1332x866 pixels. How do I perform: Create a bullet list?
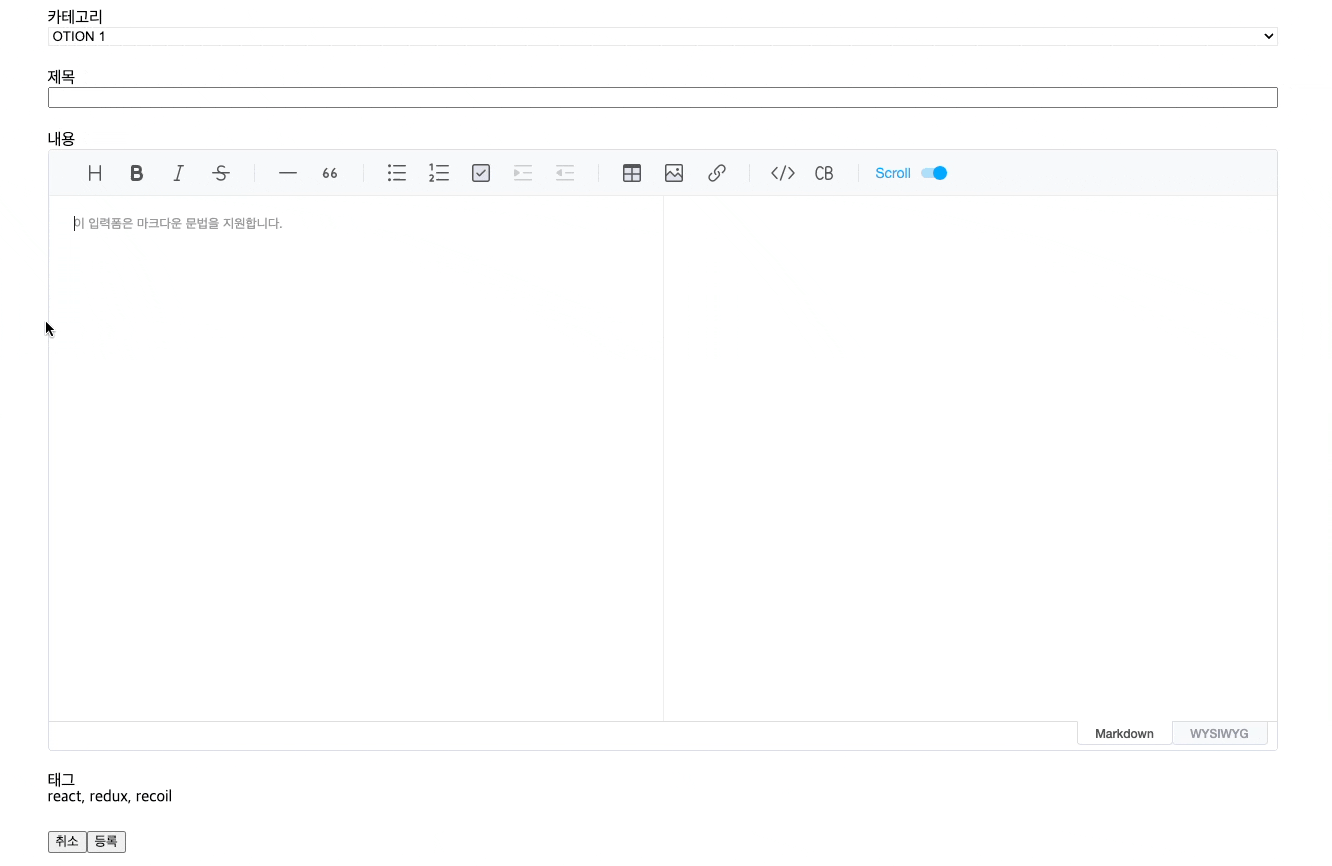pyautogui.click(x=397, y=172)
